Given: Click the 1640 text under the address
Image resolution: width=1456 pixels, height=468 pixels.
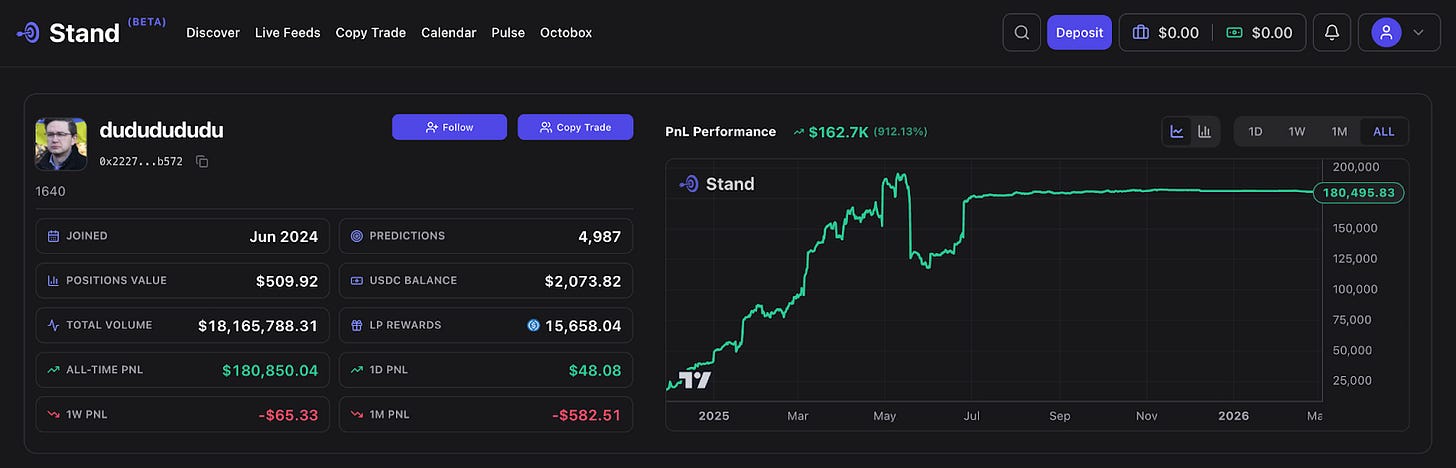Looking at the screenshot, I should tap(50, 190).
